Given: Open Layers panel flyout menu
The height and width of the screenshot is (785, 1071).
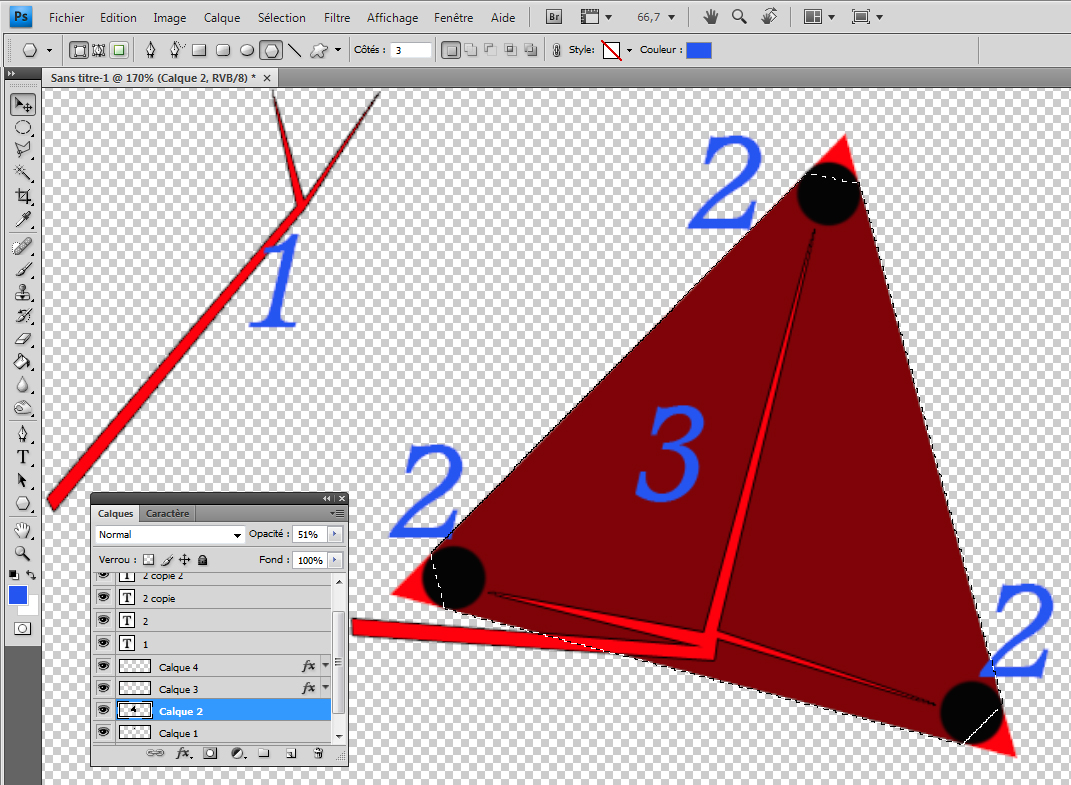Looking at the screenshot, I should click(337, 513).
